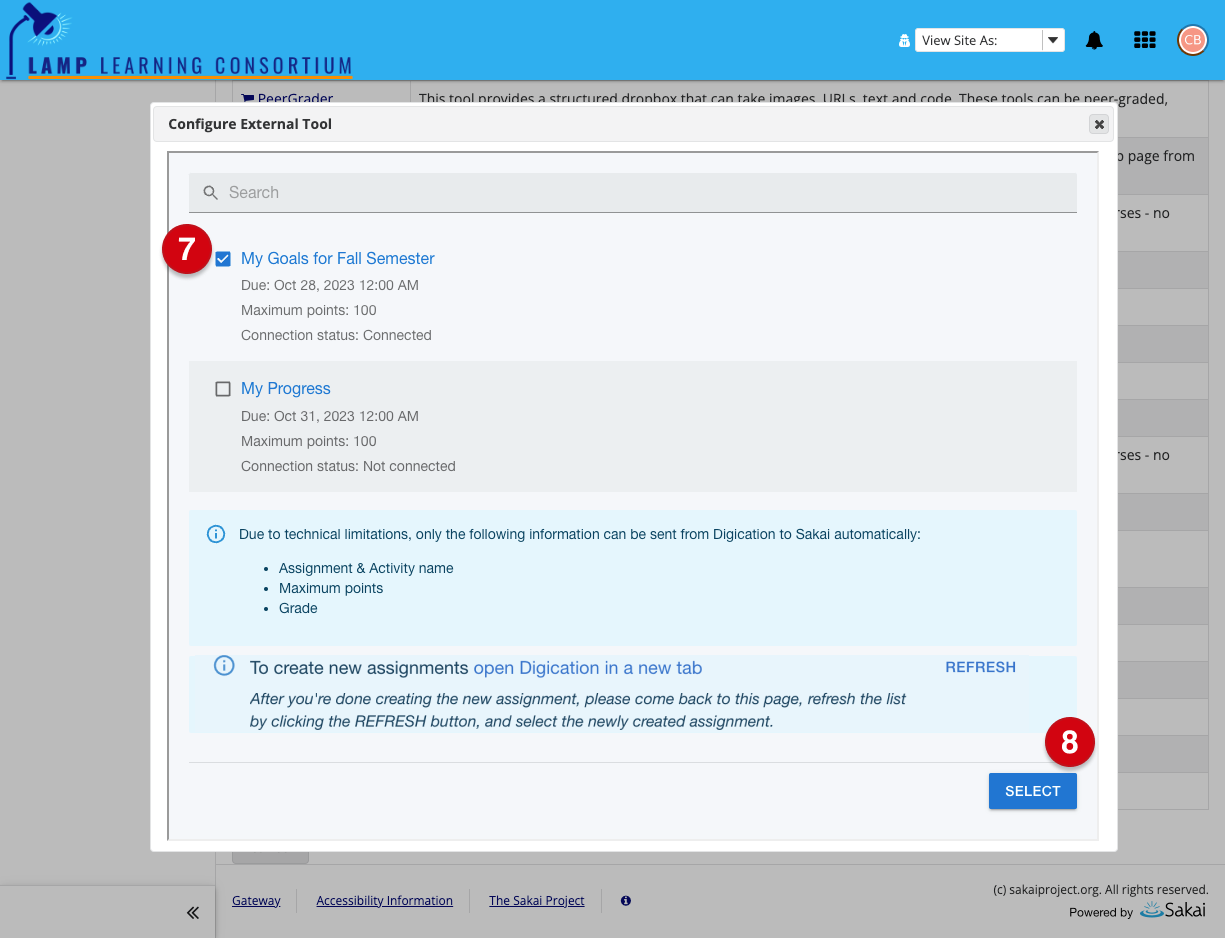1225x938 pixels.
Task: Click 'Connection status: Connected' text
Action: pyautogui.click(x=336, y=335)
